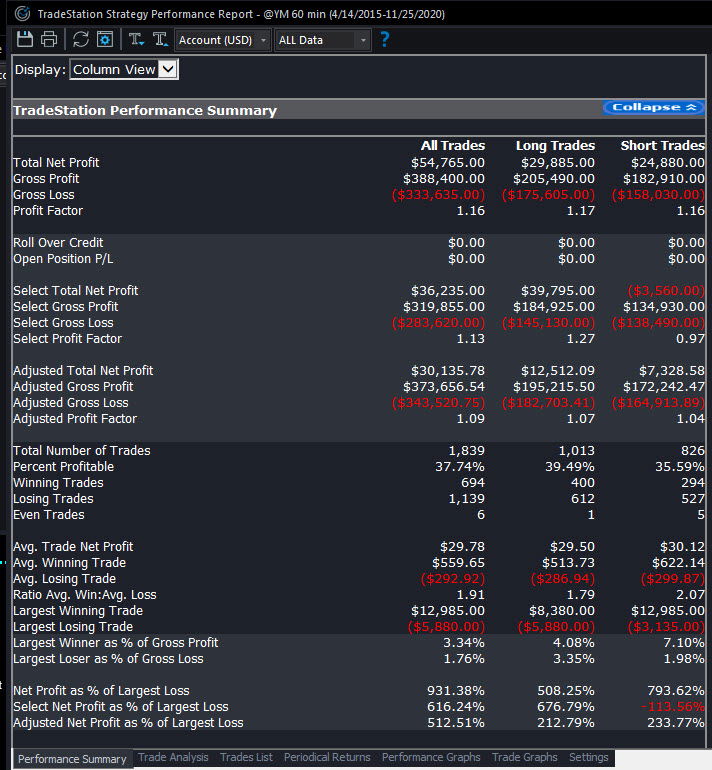Click the Gross Profit row label
Viewport: 712px width, 770px height.
(x=46, y=178)
